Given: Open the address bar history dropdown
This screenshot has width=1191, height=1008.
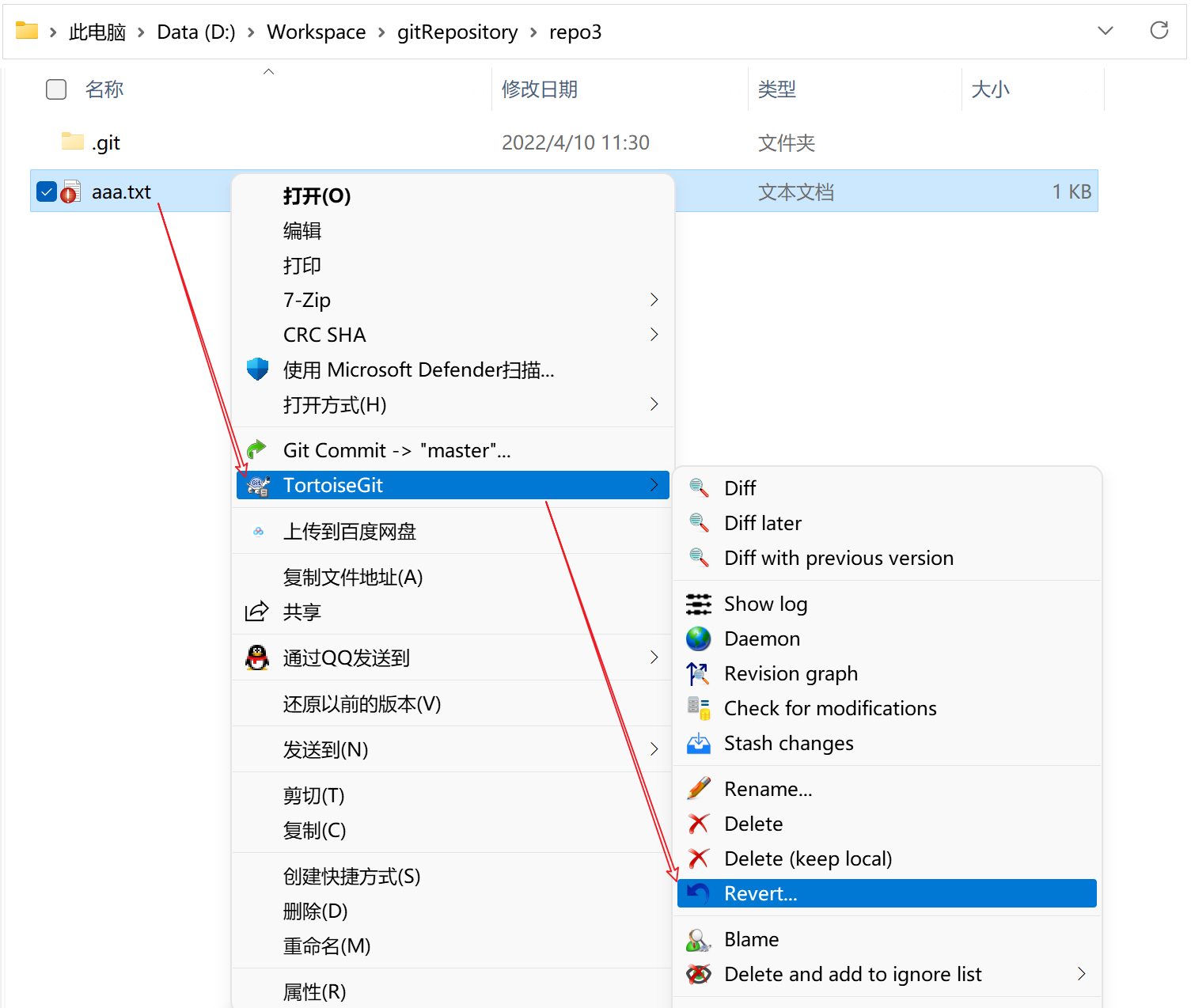Looking at the screenshot, I should point(1106,31).
